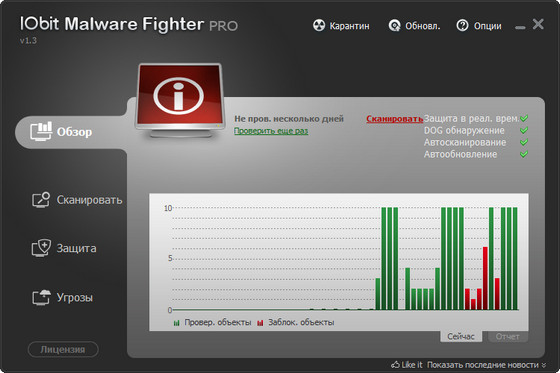Switch to the Отчет tab
Screen dimensions: 560x373
(x=507, y=336)
